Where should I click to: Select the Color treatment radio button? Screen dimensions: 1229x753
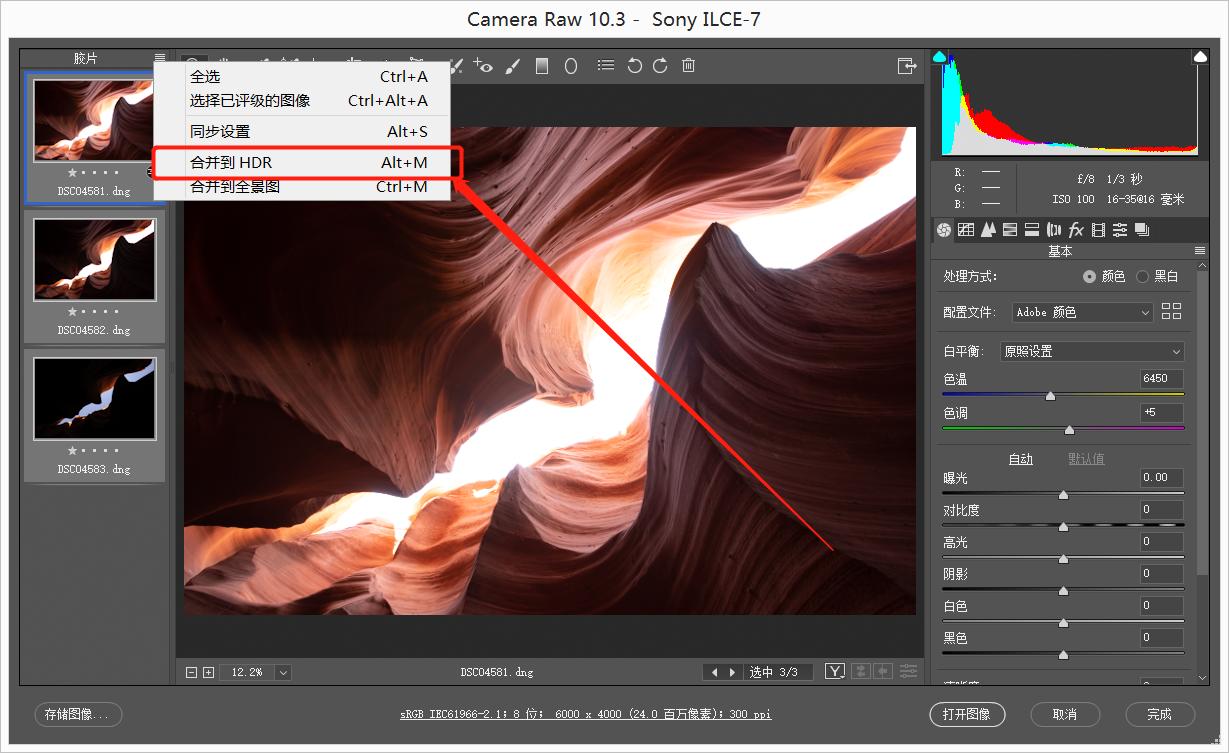pyautogui.click(x=1089, y=276)
